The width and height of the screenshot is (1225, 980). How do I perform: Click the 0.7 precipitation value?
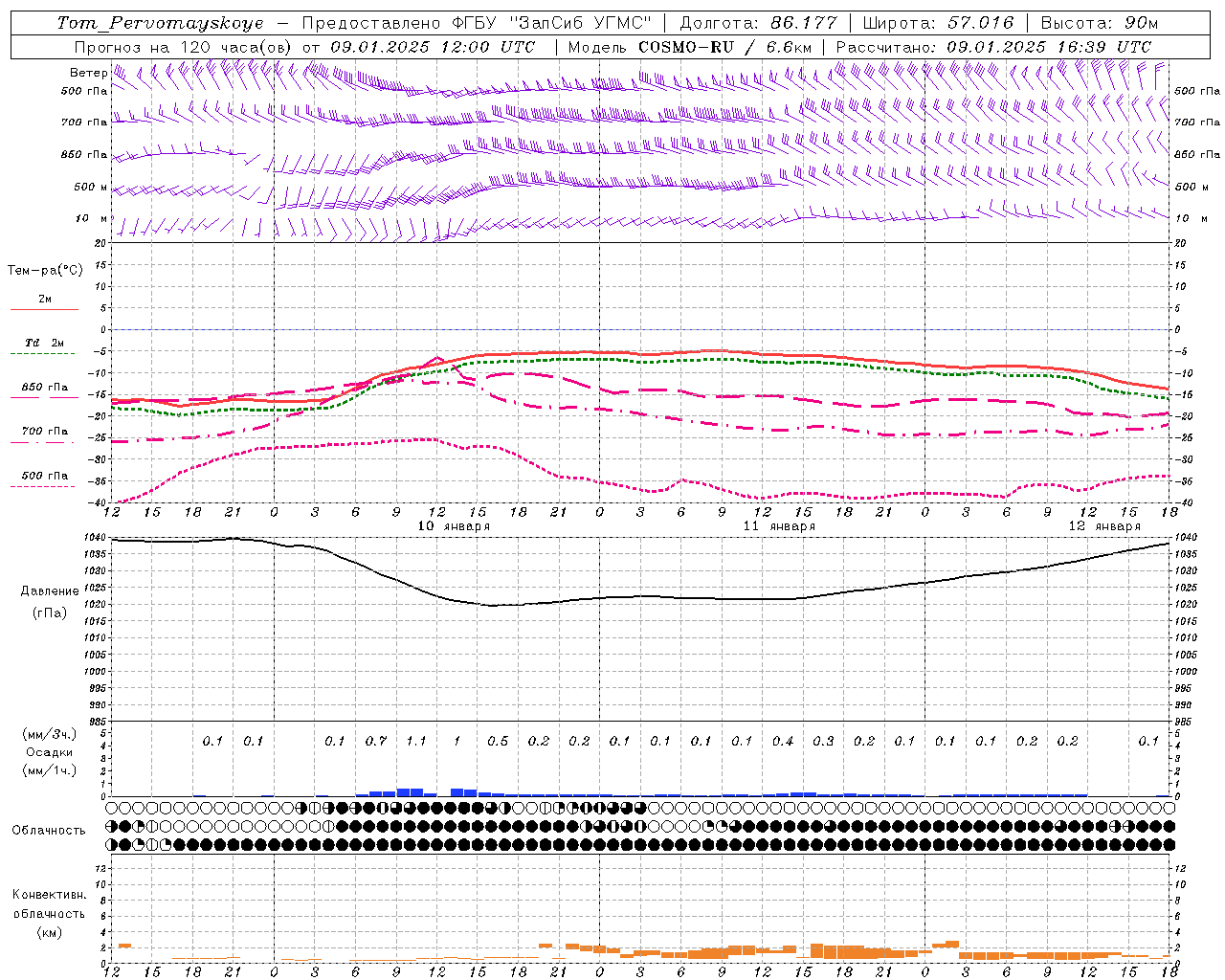pyautogui.click(x=376, y=741)
